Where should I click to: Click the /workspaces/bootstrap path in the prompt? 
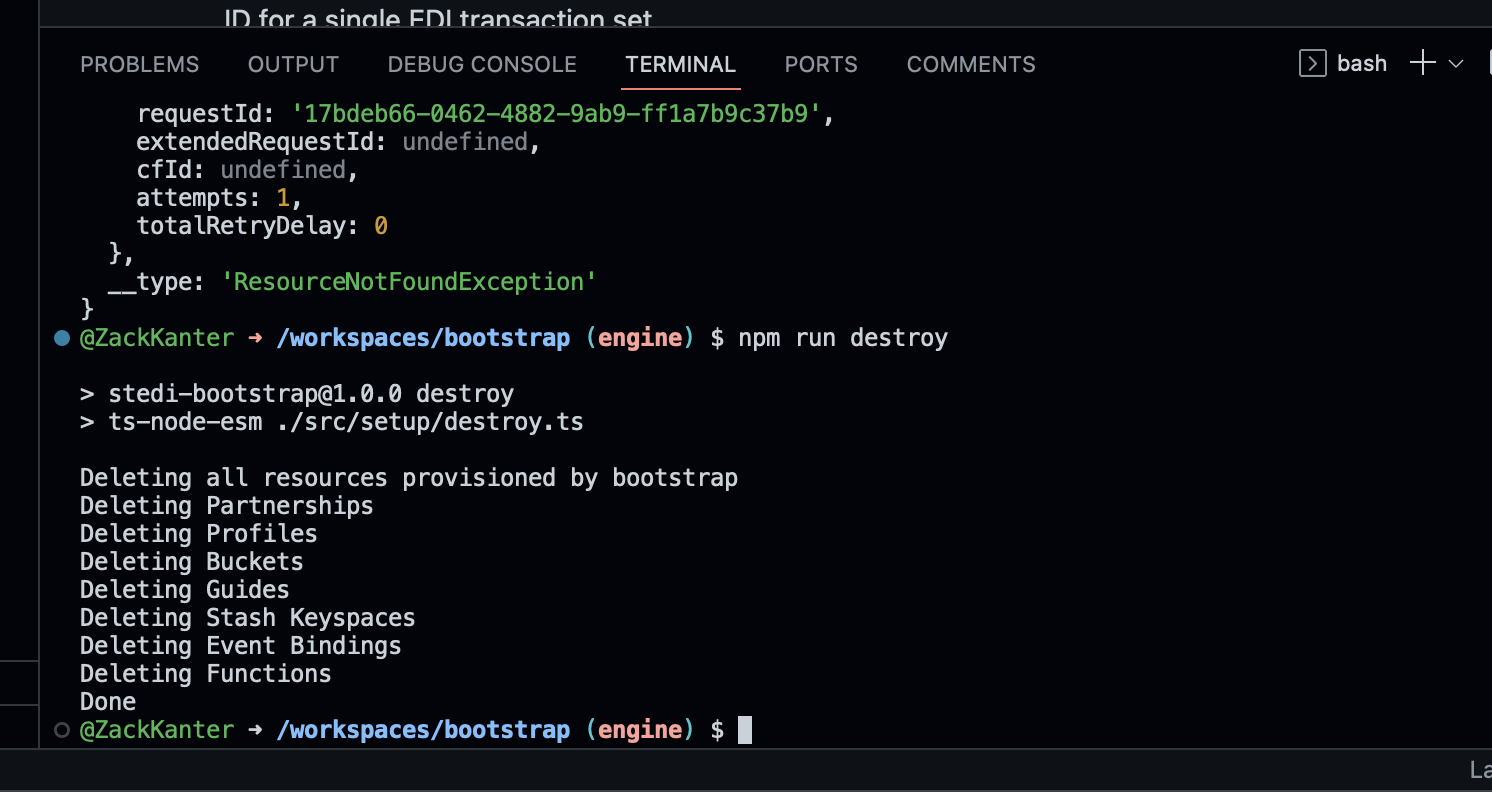tap(422, 338)
